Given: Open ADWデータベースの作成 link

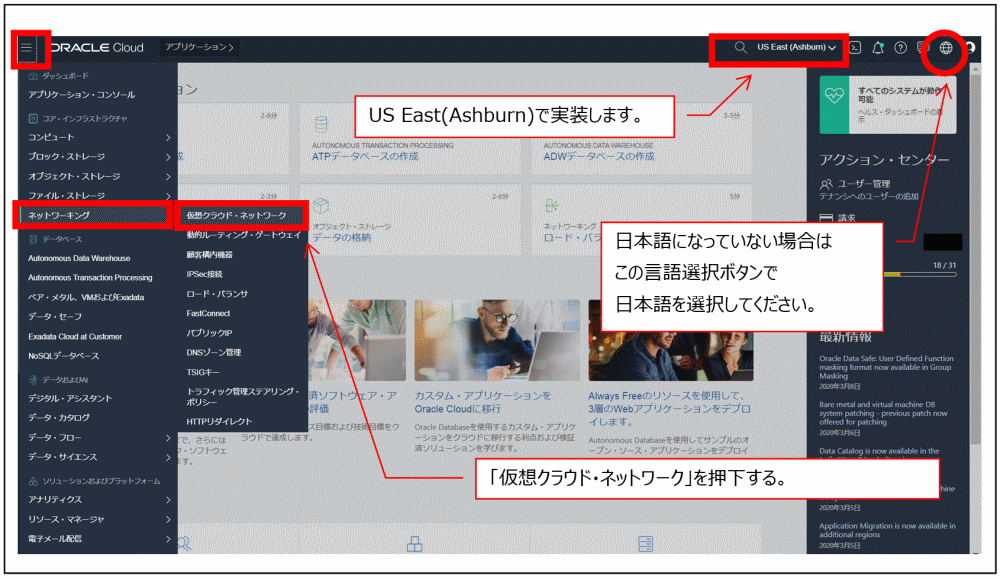Looking at the screenshot, I should click(x=598, y=157).
